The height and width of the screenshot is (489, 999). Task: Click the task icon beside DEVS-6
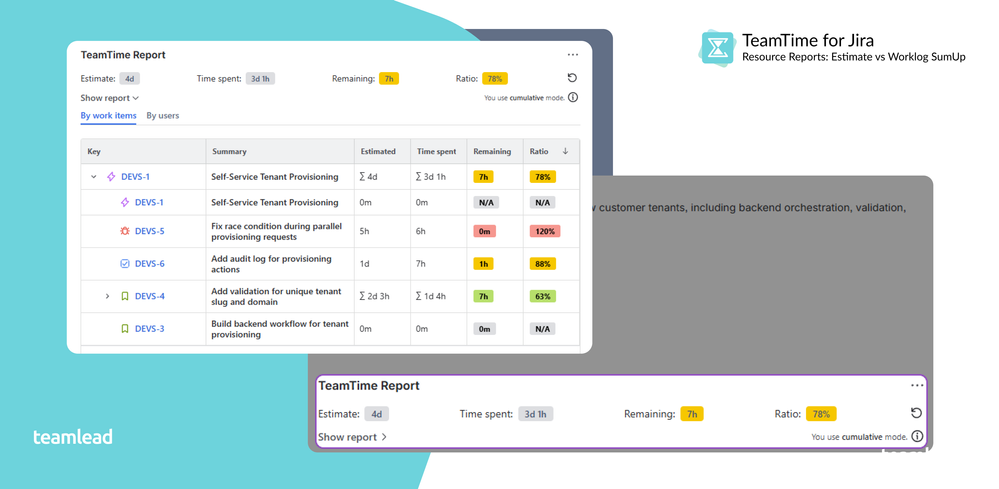click(125, 264)
